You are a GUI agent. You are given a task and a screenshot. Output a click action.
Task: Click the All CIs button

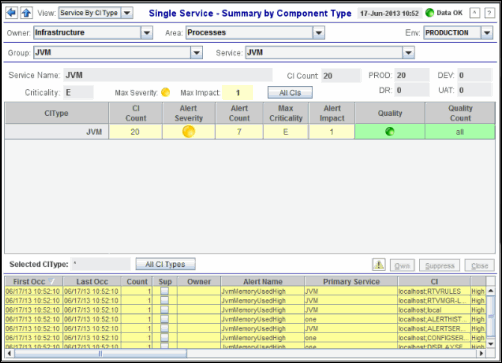[x=290, y=93]
